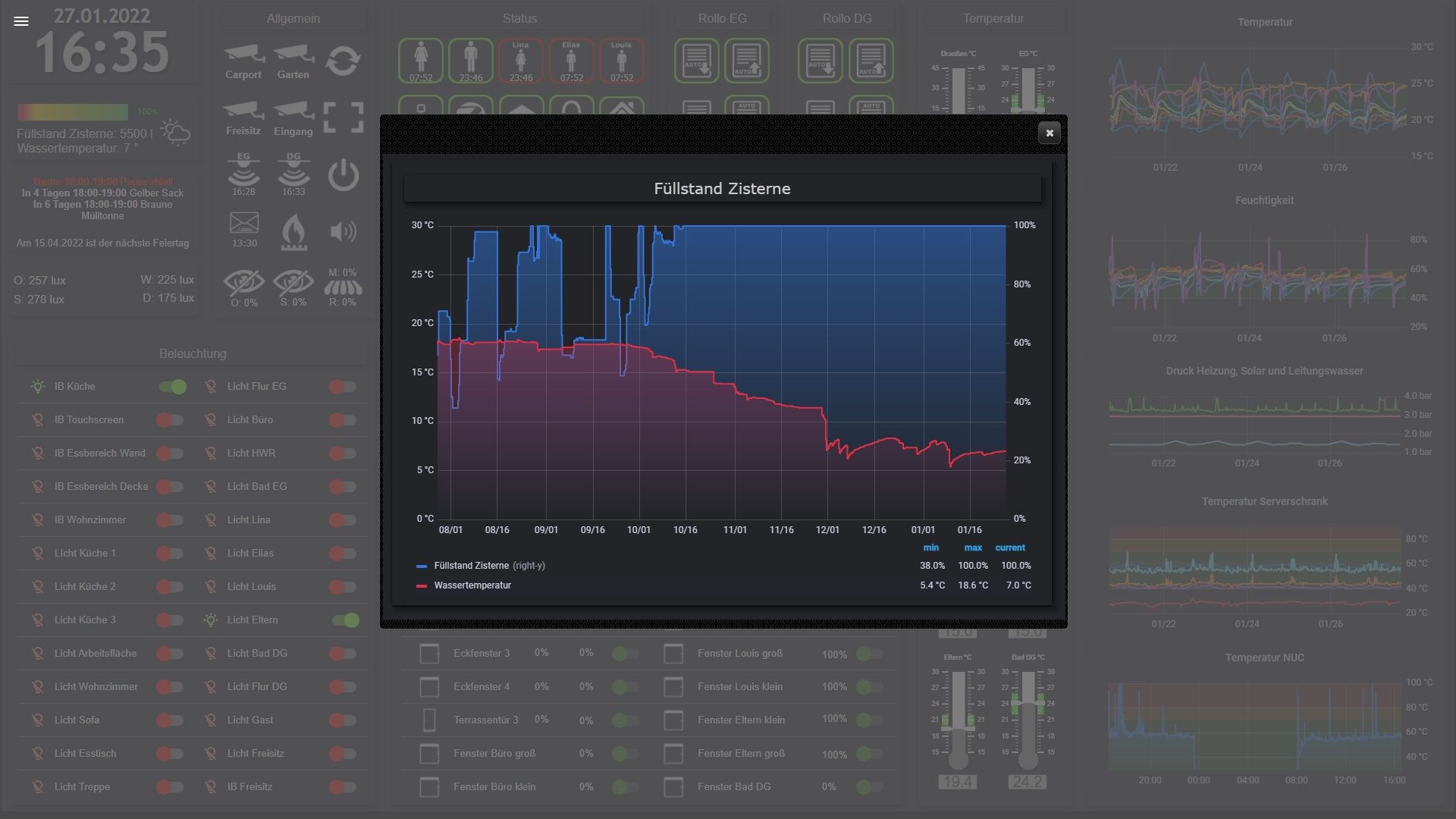Click the Fenster Bad DG window icon
This screenshot has width=1456, height=819.
[673, 787]
